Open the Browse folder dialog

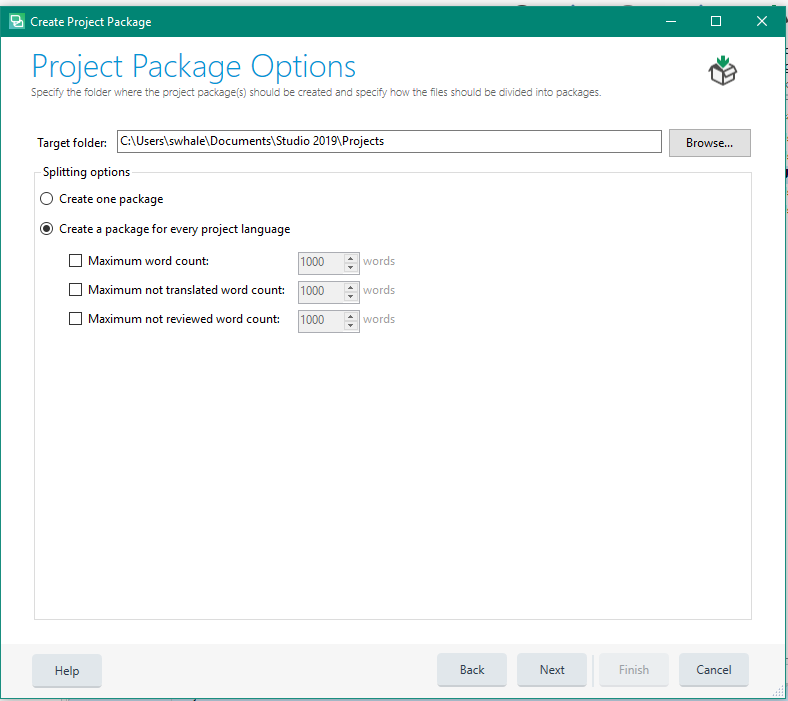(709, 143)
